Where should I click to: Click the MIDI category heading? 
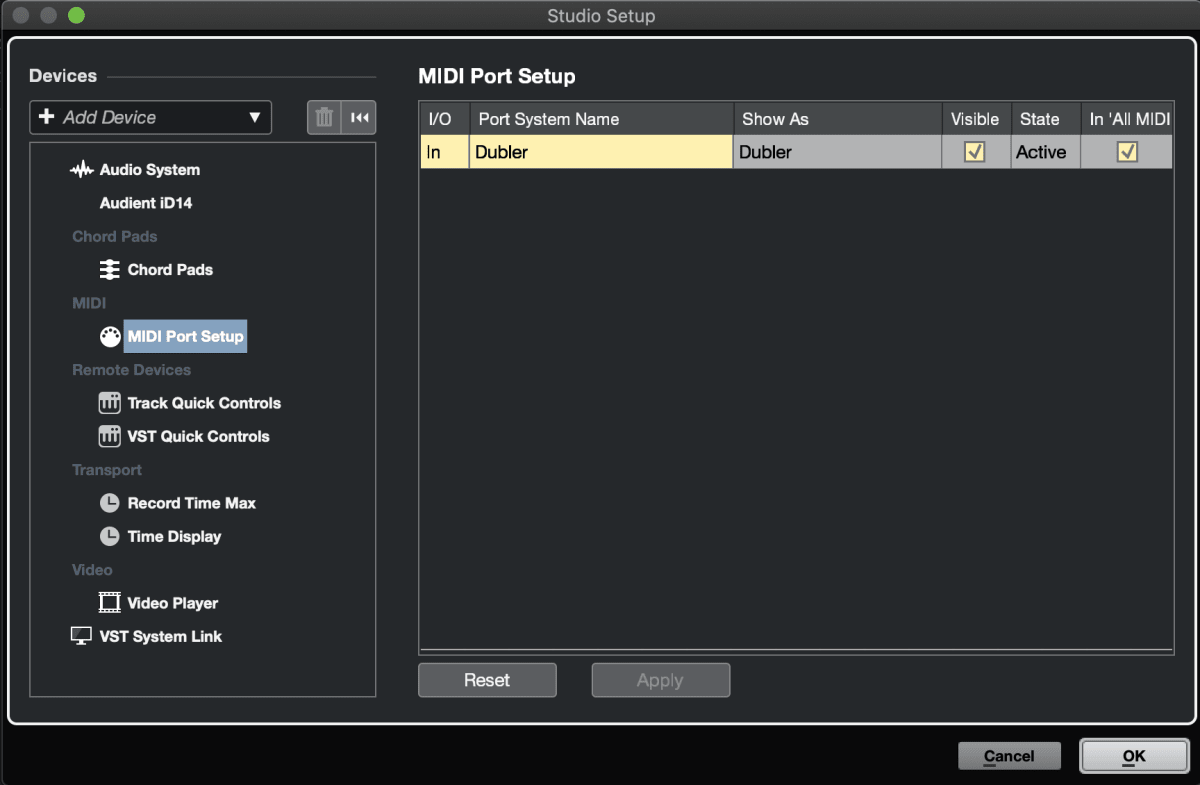[x=89, y=303]
